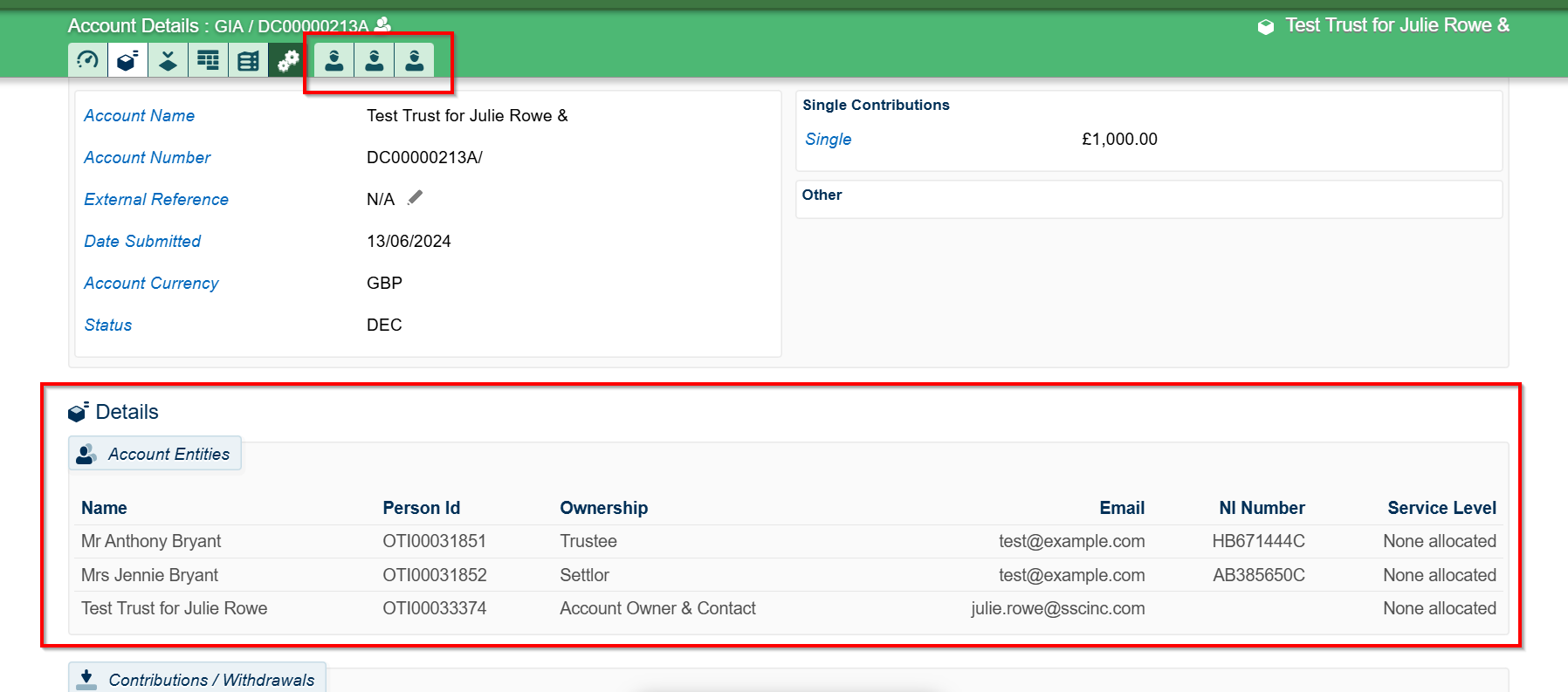The image size is (1568, 692).
Task: Open the table grid tab
Action: [208, 60]
